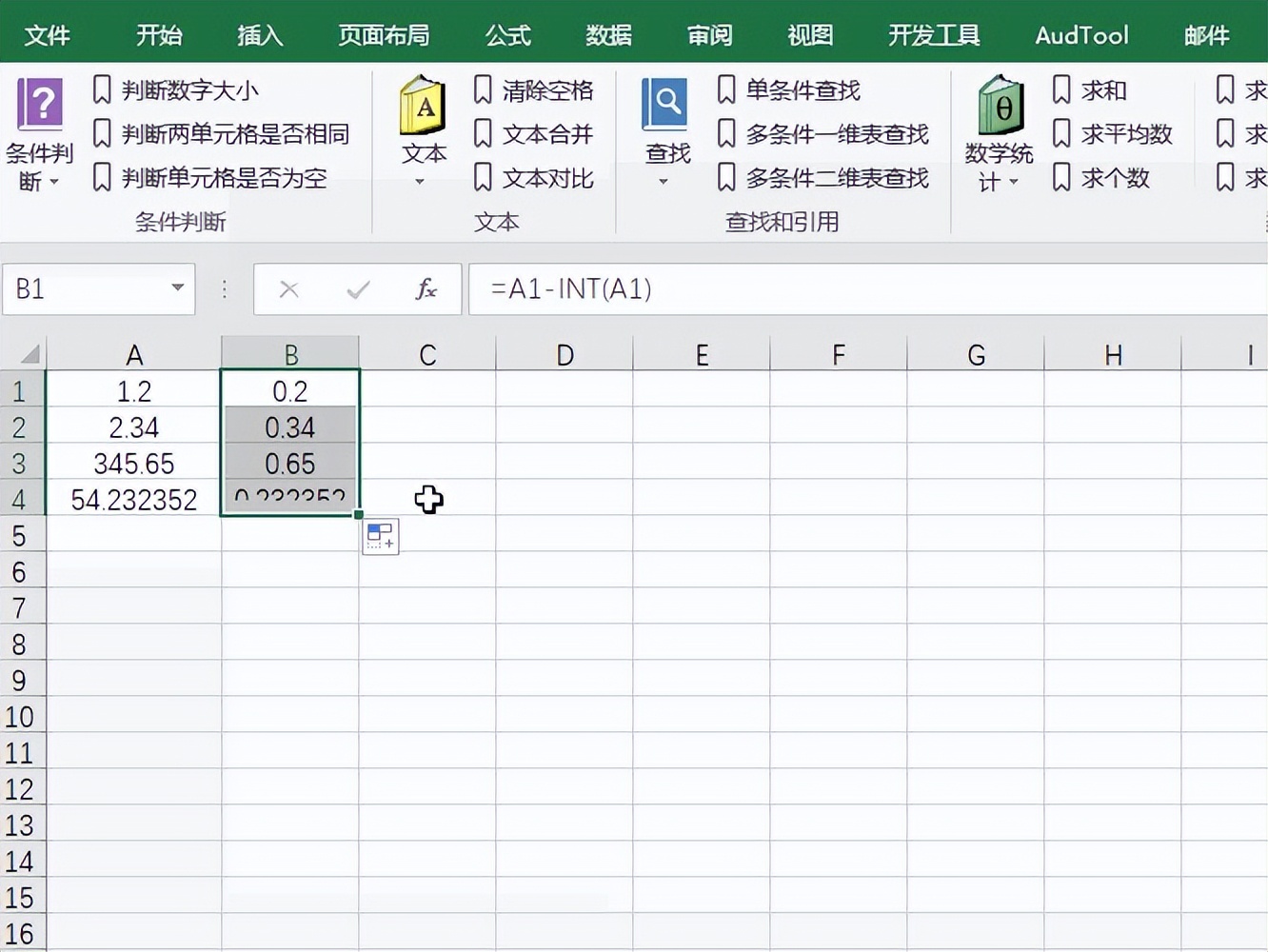Open the 开发工具 ribbon tab
The width and height of the screenshot is (1268, 952).
pos(934,35)
